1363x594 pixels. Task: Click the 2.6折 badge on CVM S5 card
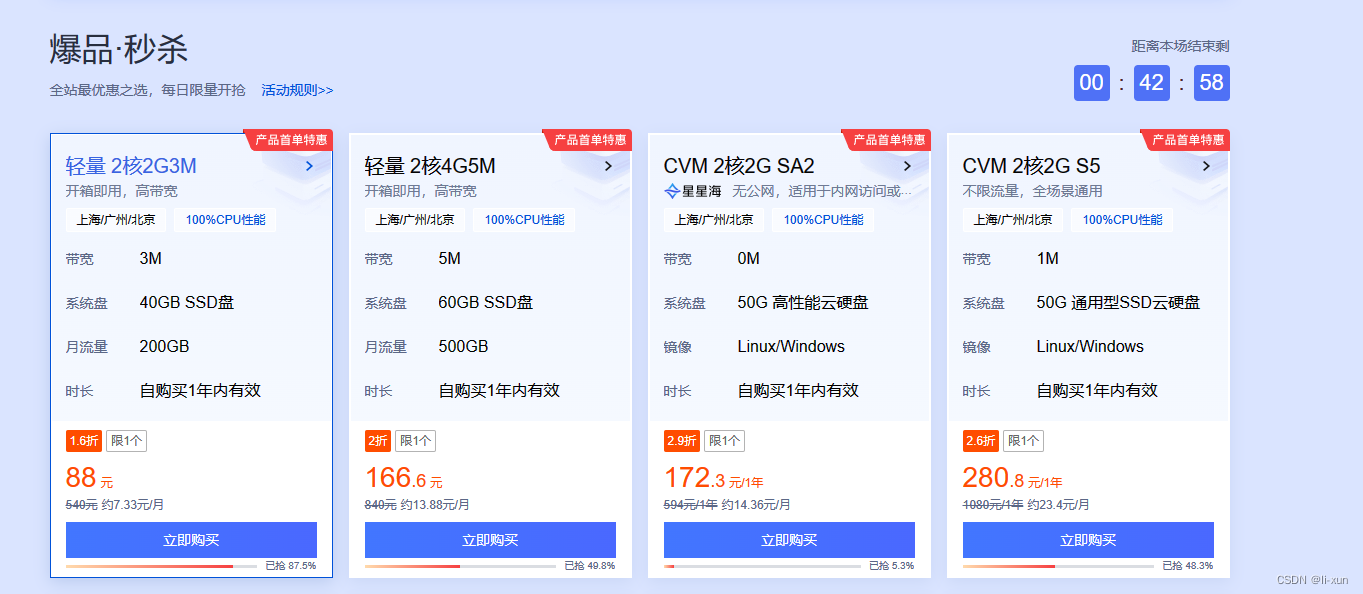tap(979, 440)
